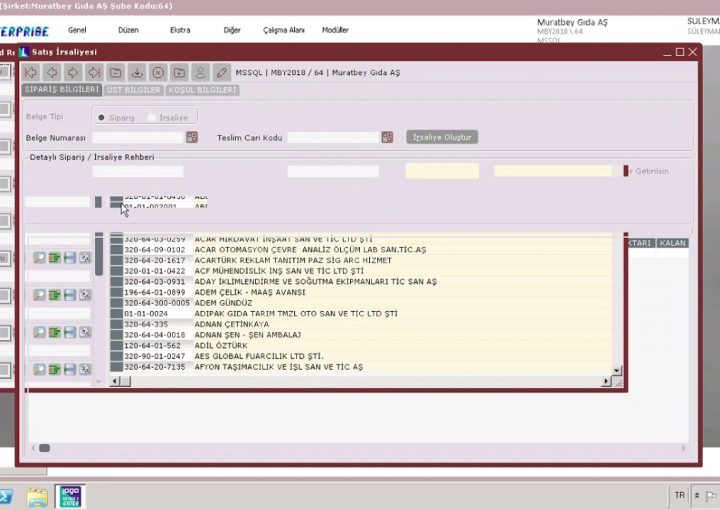Click the folder icon left of the download-tray icon

tap(116, 73)
